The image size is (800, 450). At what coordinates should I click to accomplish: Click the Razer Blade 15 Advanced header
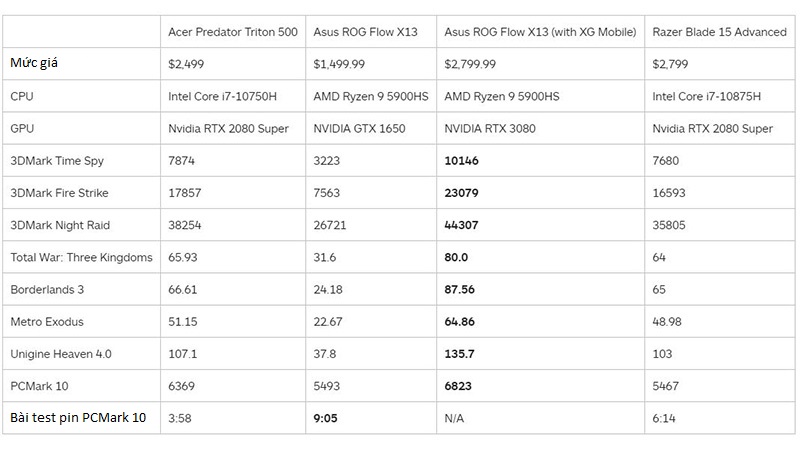pyautogui.click(x=719, y=32)
